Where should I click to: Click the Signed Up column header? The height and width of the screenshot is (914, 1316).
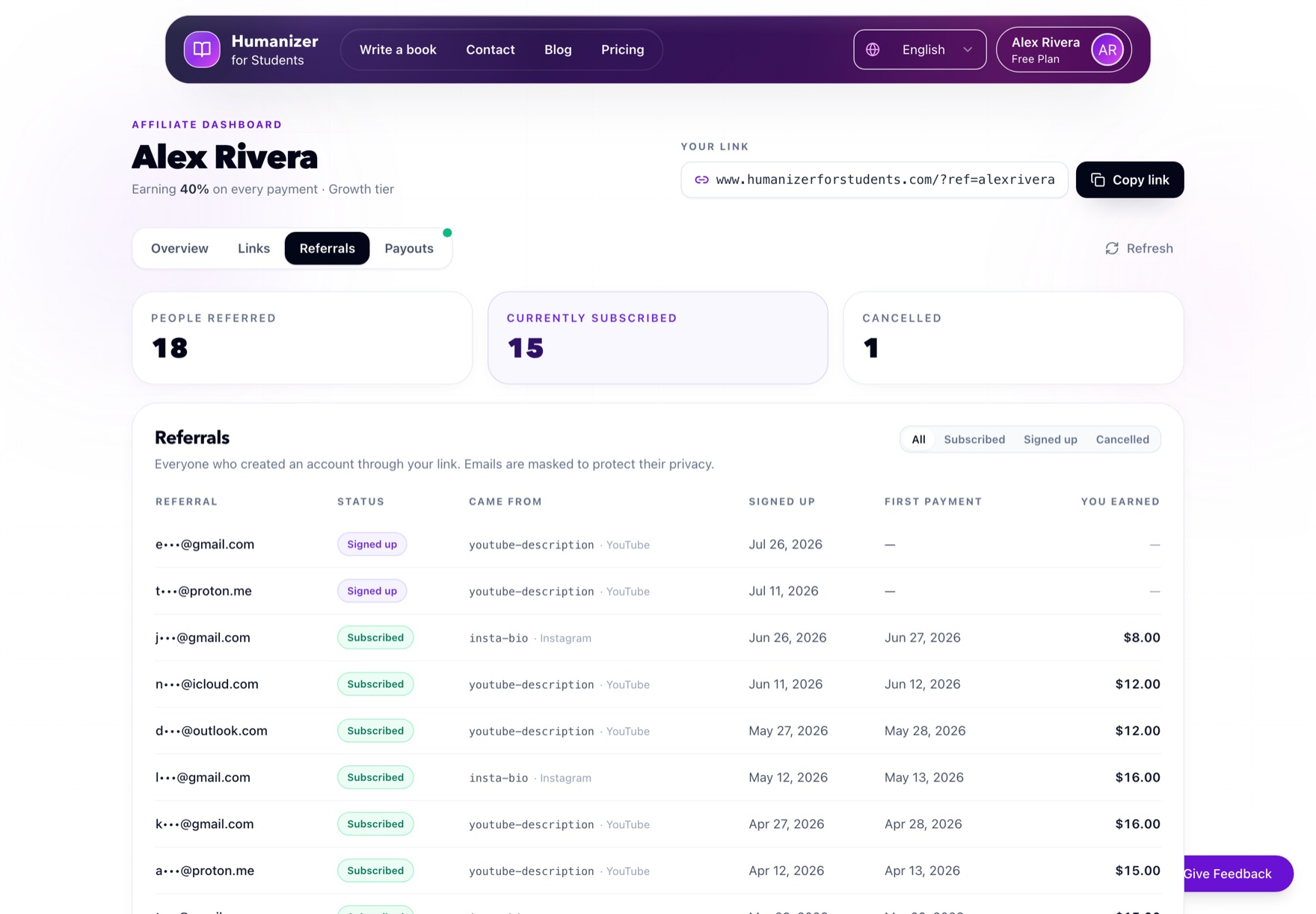(782, 502)
